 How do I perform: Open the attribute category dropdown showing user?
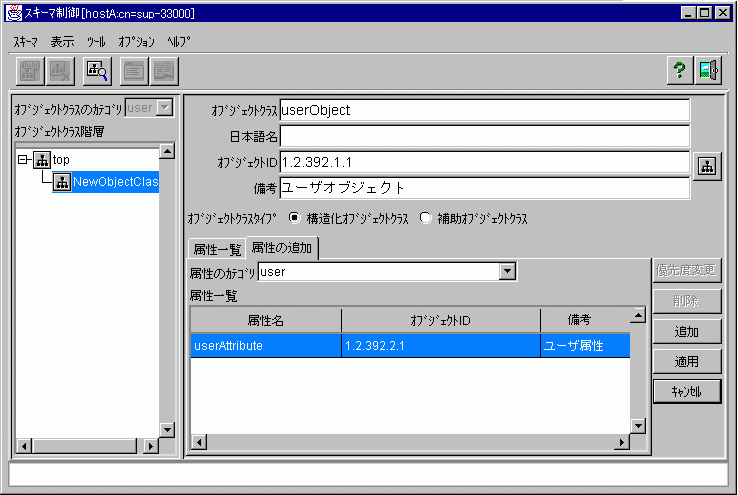click(x=507, y=271)
